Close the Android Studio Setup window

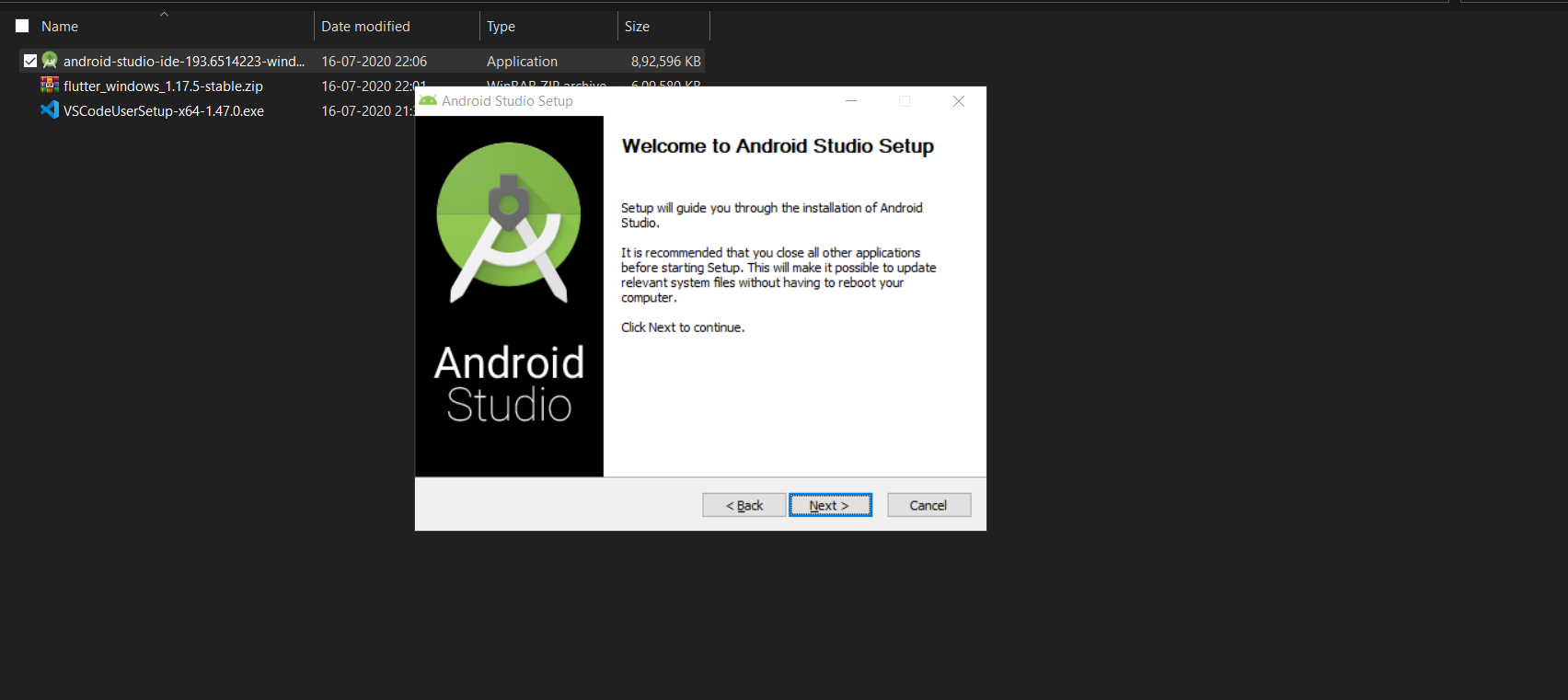coord(959,101)
